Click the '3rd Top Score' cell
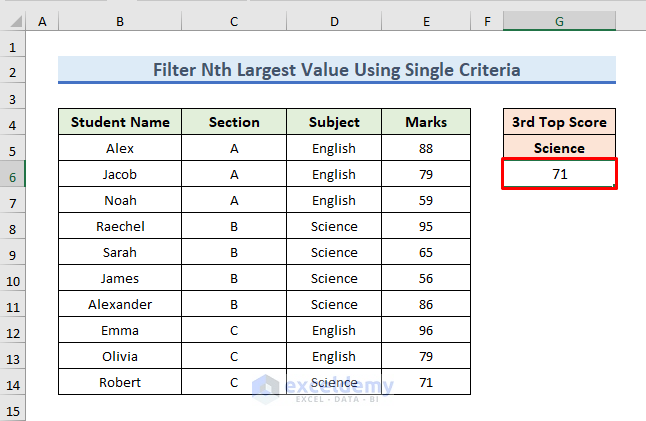This screenshot has width=646, height=421. pos(559,123)
